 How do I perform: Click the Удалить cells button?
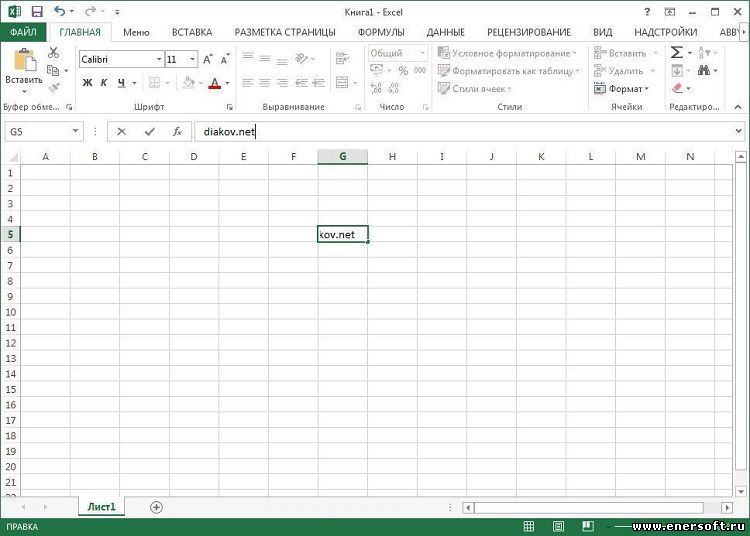pos(624,71)
